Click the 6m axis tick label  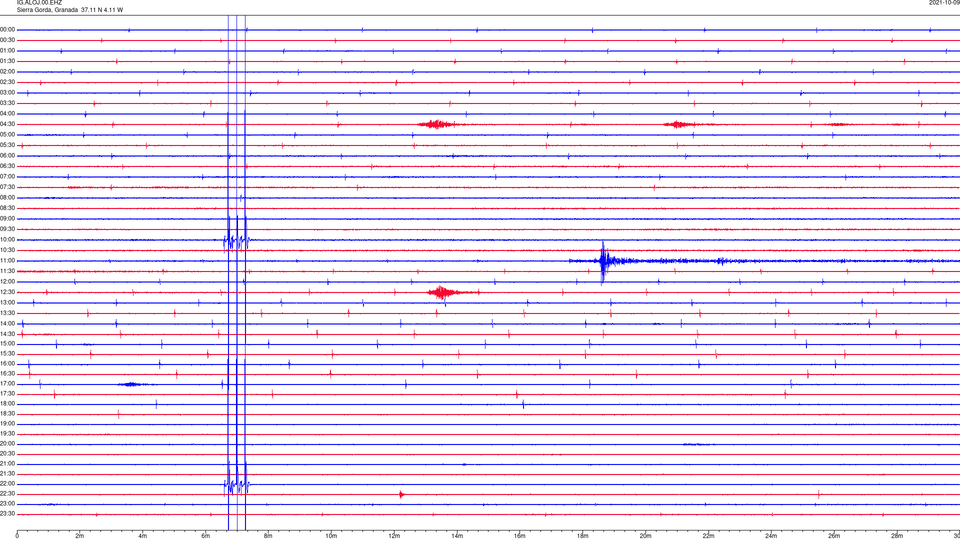(x=206, y=536)
